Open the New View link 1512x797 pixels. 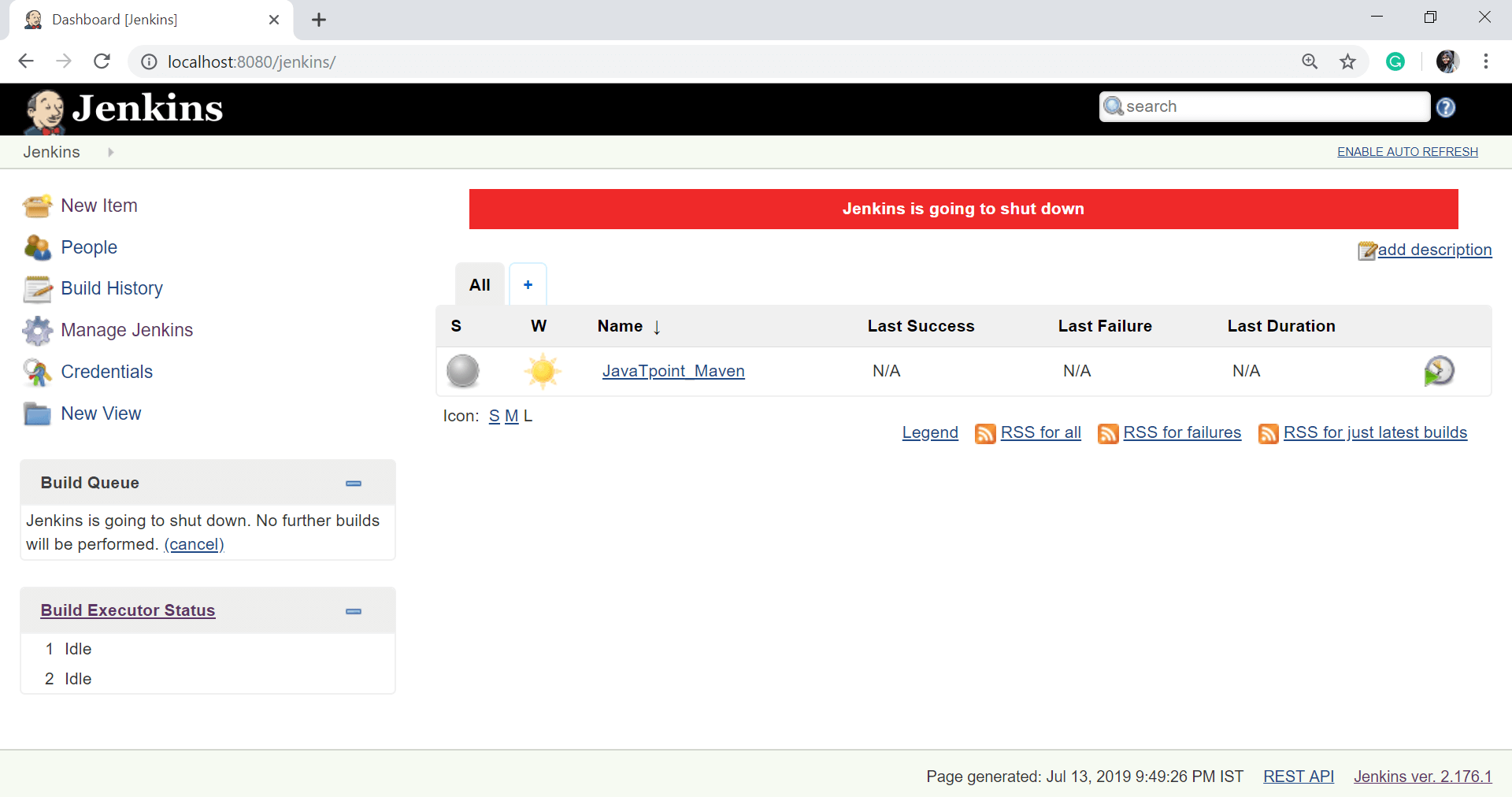click(x=101, y=413)
